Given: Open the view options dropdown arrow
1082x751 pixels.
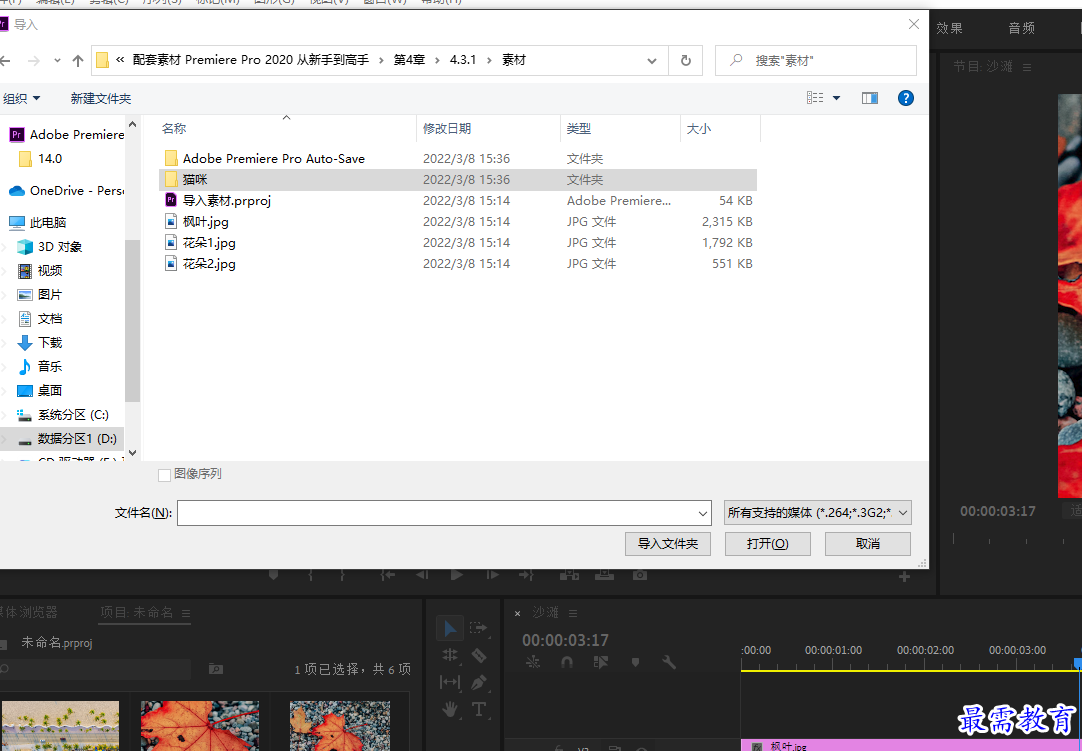Looking at the screenshot, I should tap(836, 98).
